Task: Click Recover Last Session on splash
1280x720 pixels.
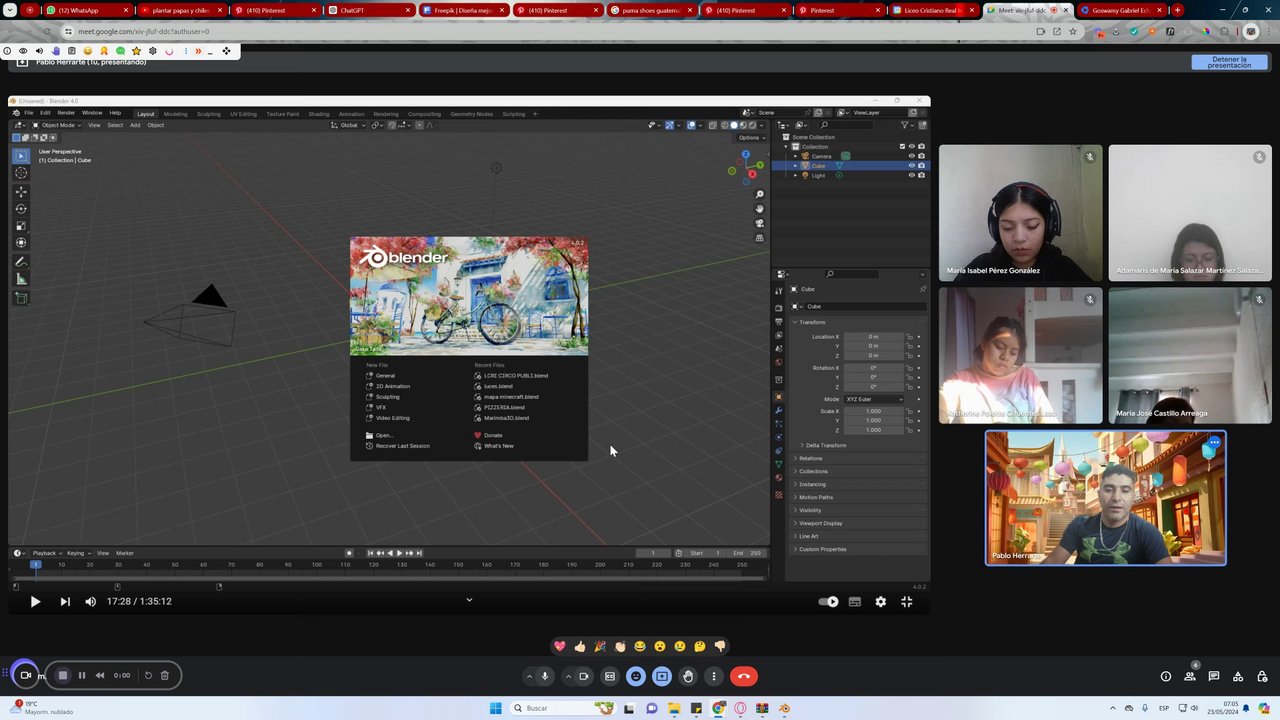Action: pyautogui.click(x=398, y=446)
